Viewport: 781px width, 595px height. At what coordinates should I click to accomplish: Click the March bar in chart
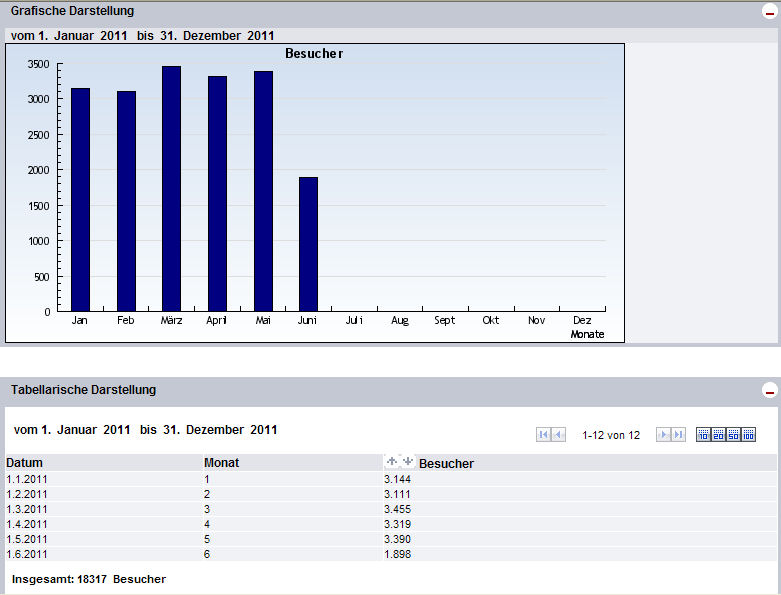[171, 189]
